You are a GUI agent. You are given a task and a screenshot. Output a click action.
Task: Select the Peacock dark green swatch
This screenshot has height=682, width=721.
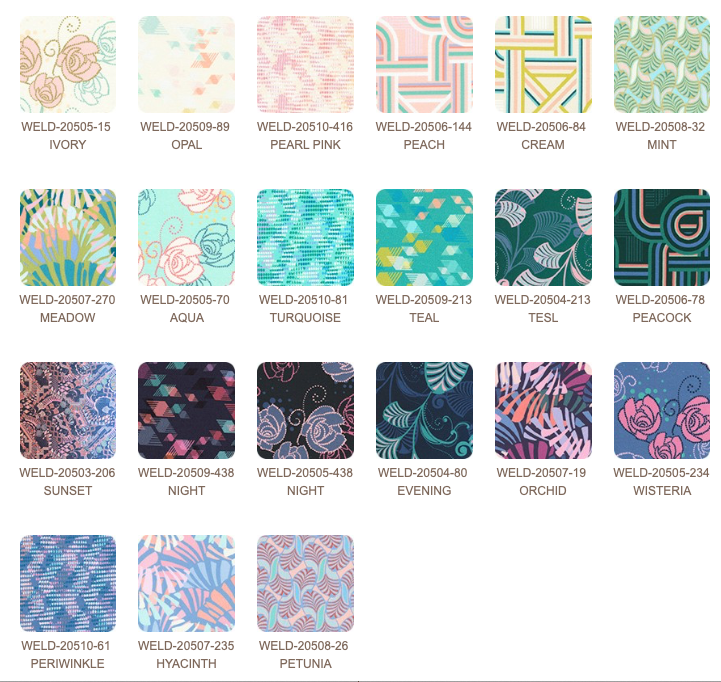pyautogui.click(x=662, y=237)
